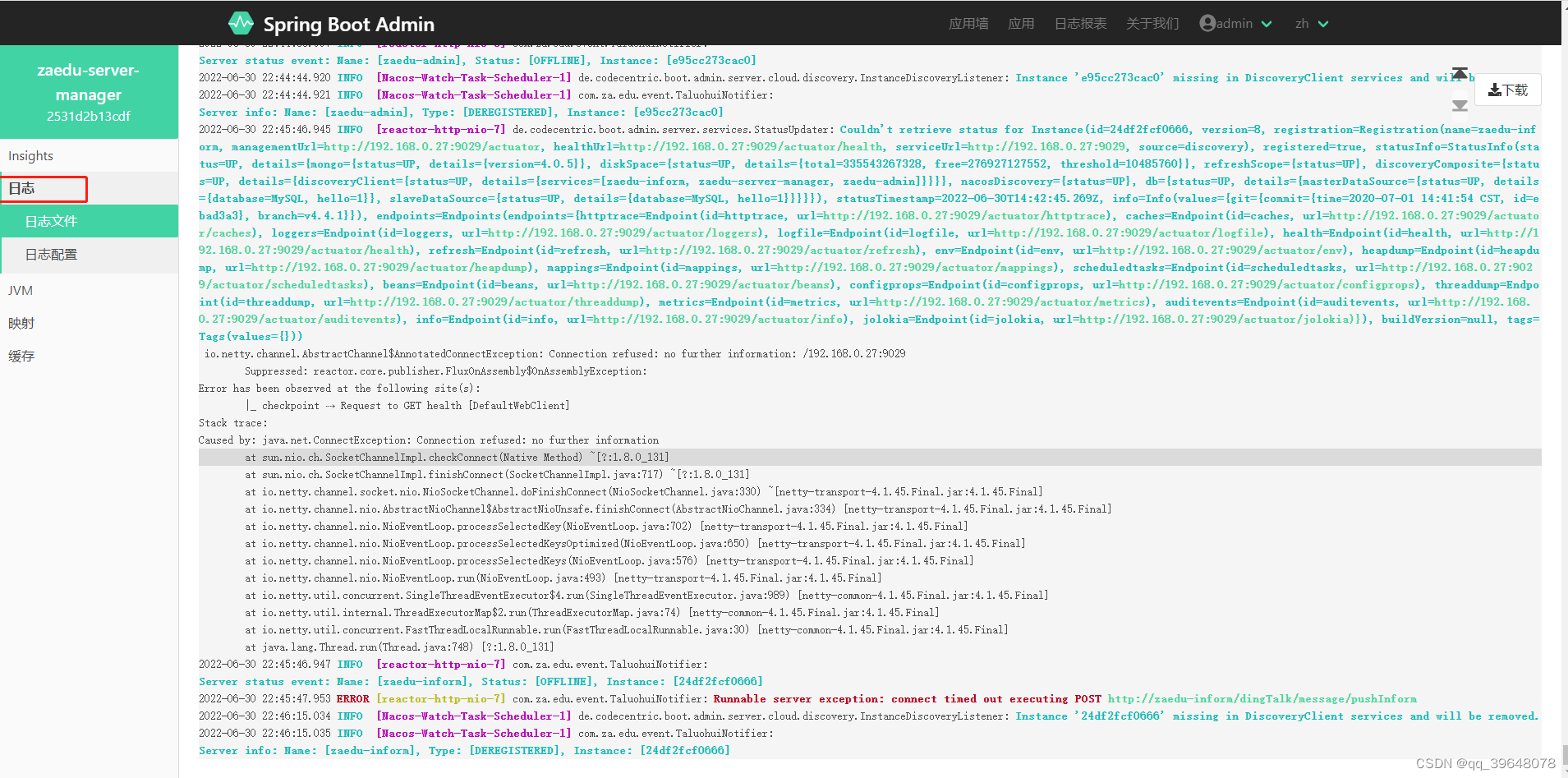Image resolution: width=1568 pixels, height=778 pixels.
Task: Click 'Error has been observed' log line
Action: click(339, 389)
